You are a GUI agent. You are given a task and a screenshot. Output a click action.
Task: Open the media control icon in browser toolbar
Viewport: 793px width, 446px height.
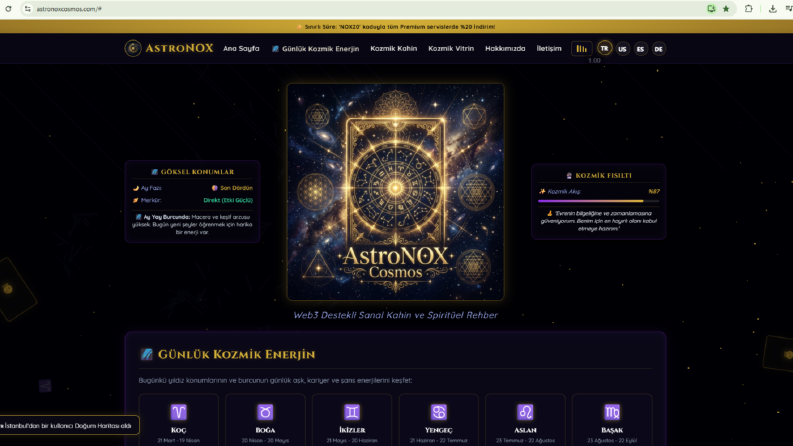coord(789,9)
